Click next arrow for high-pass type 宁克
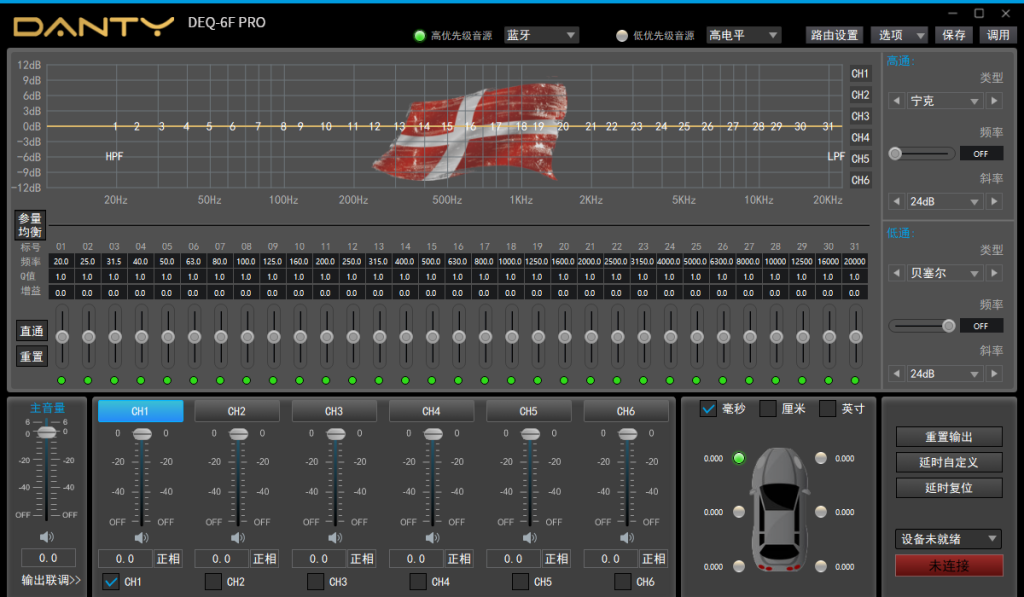The image size is (1024, 597). tap(995, 101)
